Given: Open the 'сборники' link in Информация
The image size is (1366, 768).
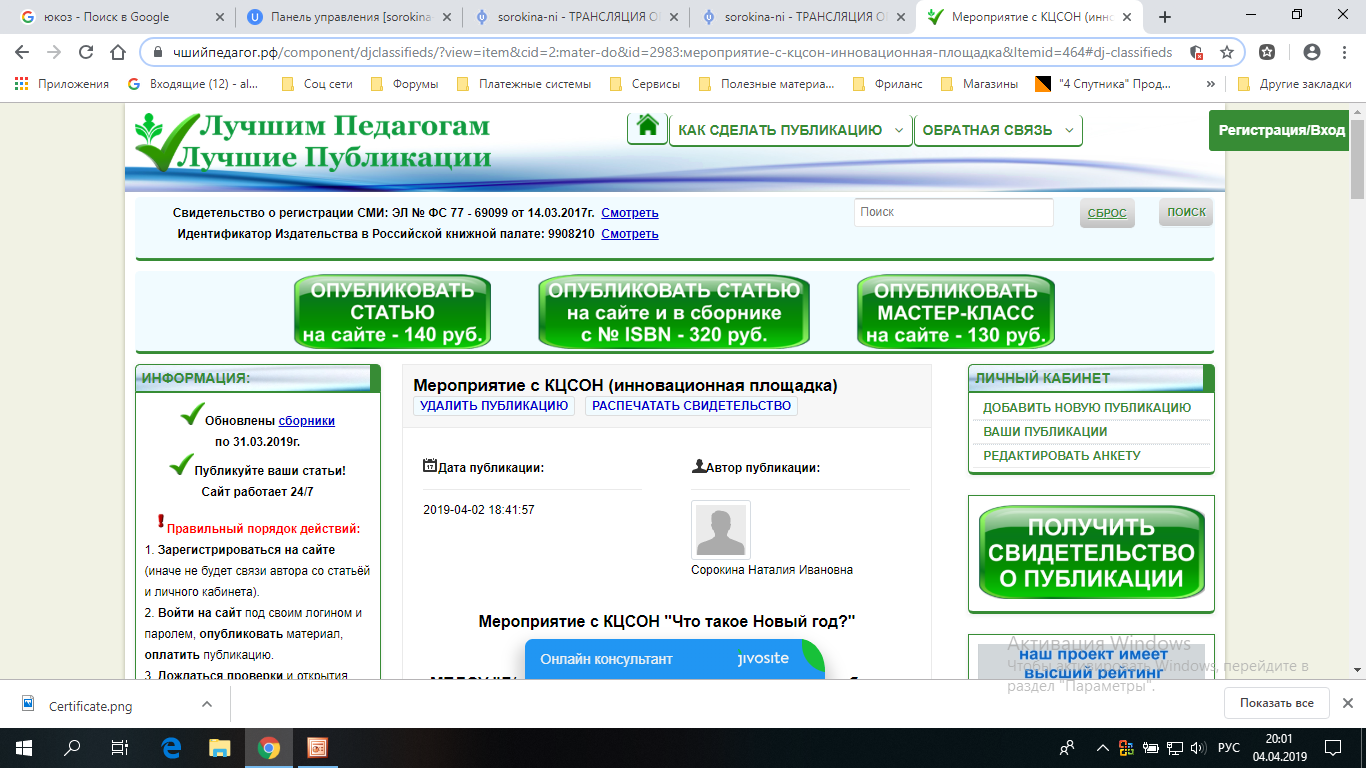Looking at the screenshot, I should point(307,421).
